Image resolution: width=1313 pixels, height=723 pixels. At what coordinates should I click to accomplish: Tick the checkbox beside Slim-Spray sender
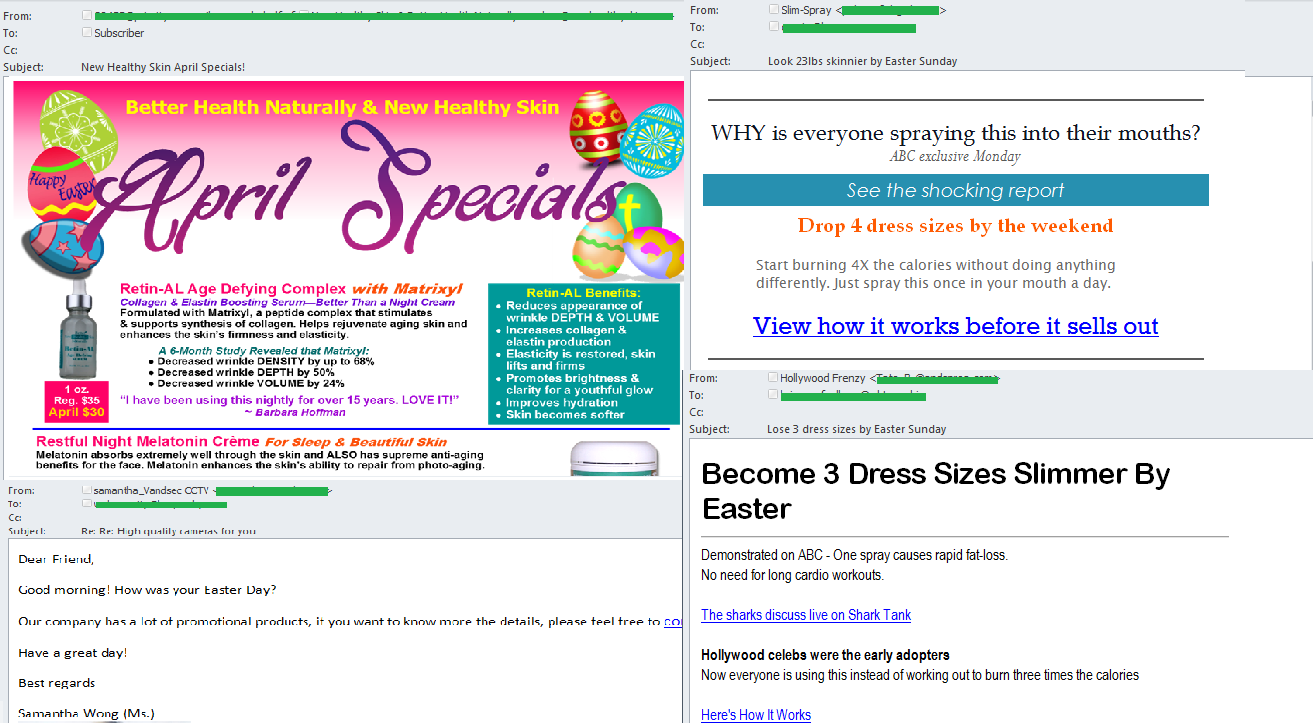coord(774,10)
